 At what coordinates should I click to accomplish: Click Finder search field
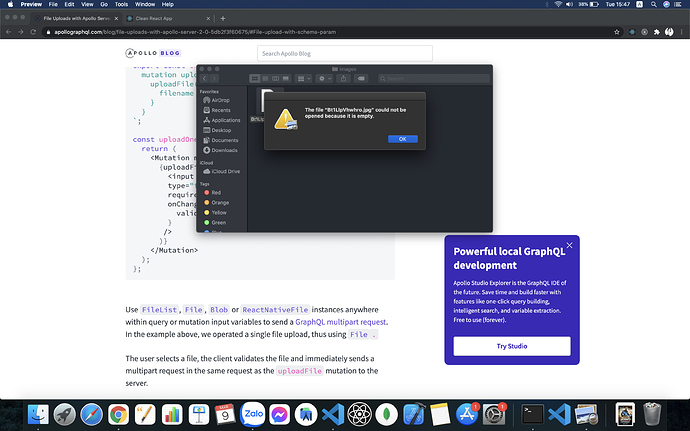pyautogui.click(x=433, y=78)
